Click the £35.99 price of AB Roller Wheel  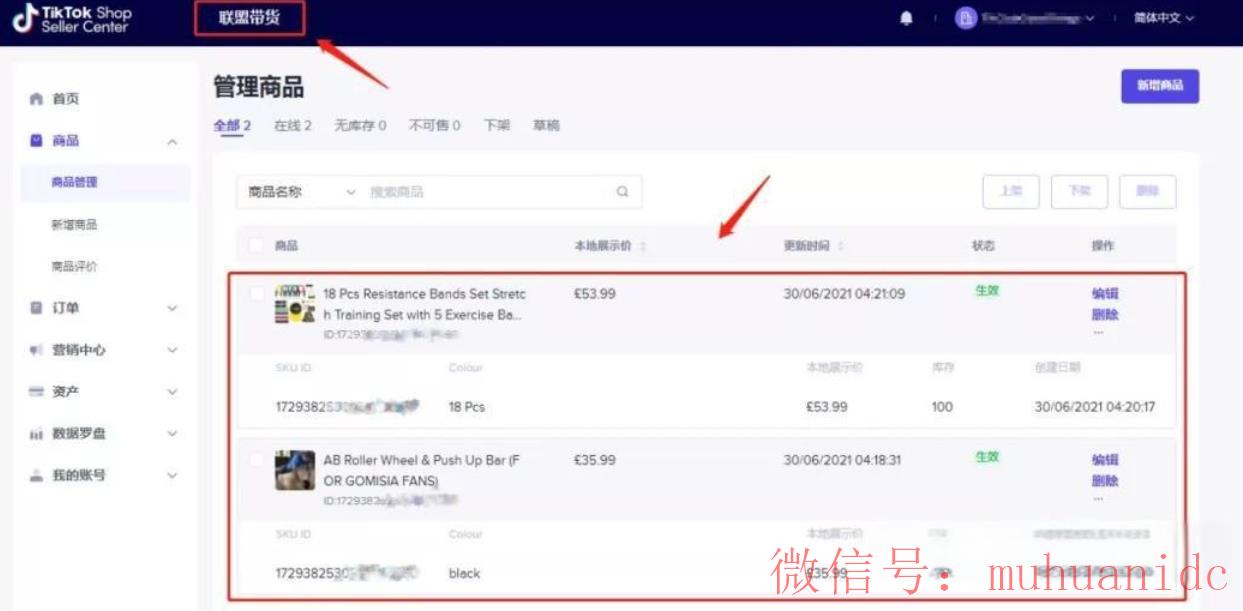[x=595, y=460]
